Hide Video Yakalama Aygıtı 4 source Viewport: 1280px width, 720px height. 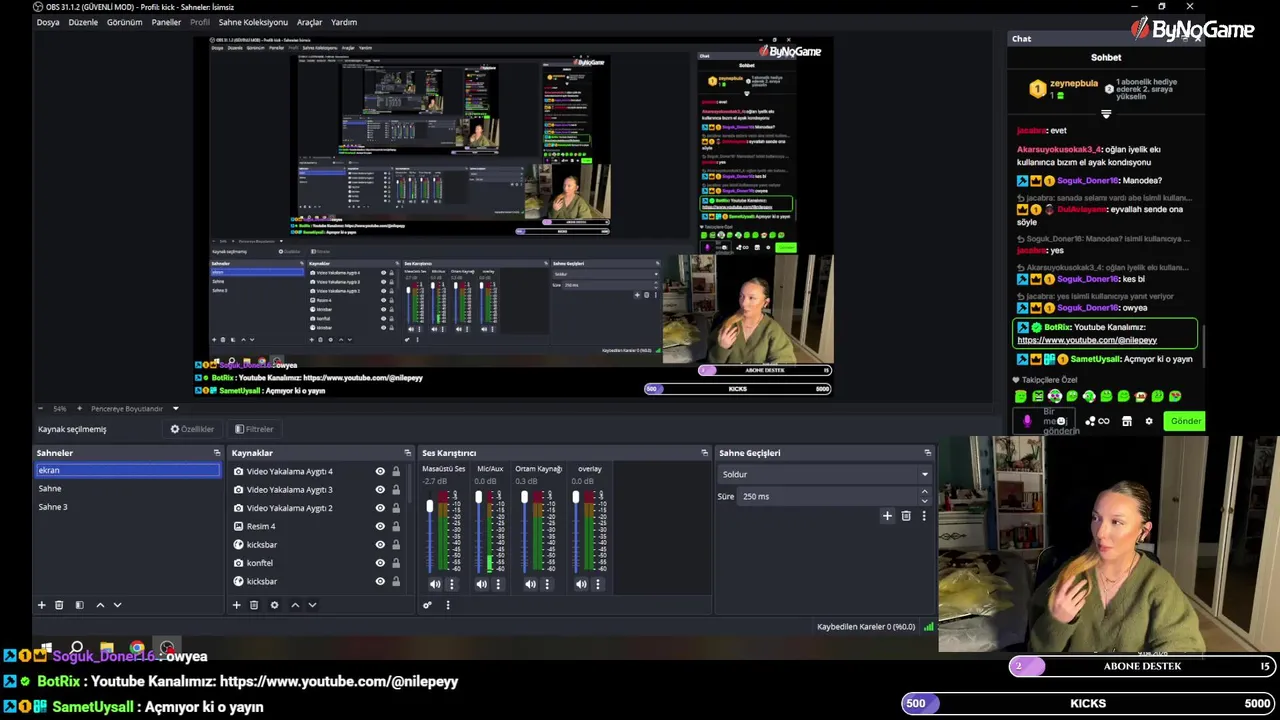tap(380, 472)
